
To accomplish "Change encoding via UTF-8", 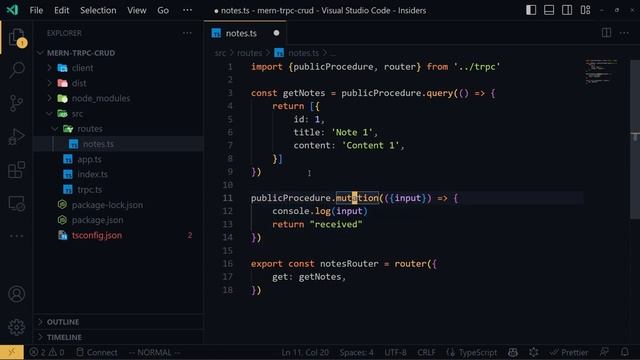I will 395,352.
